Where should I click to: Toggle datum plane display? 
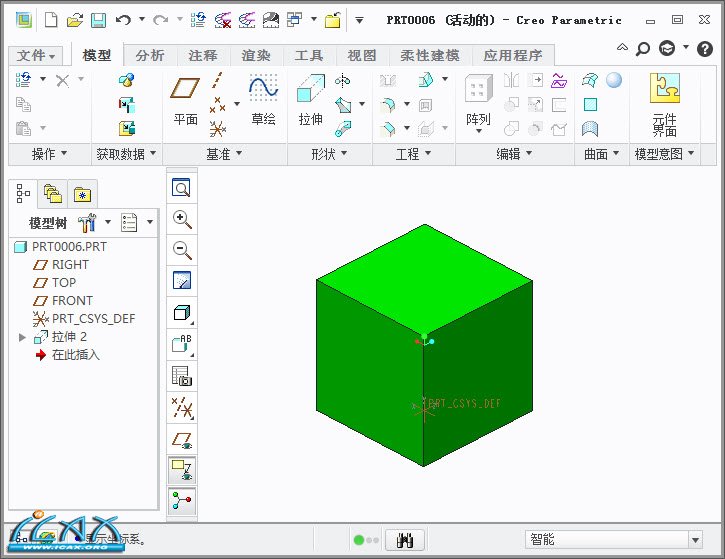(182, 438)
